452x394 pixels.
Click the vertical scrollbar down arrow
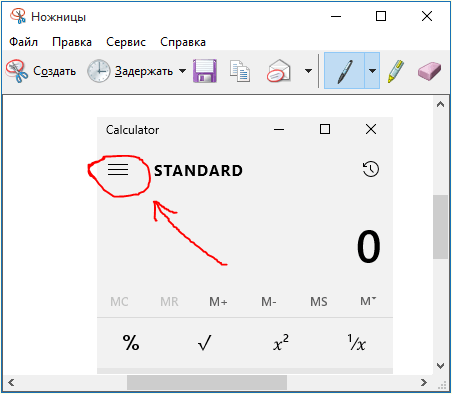(440, 366)
